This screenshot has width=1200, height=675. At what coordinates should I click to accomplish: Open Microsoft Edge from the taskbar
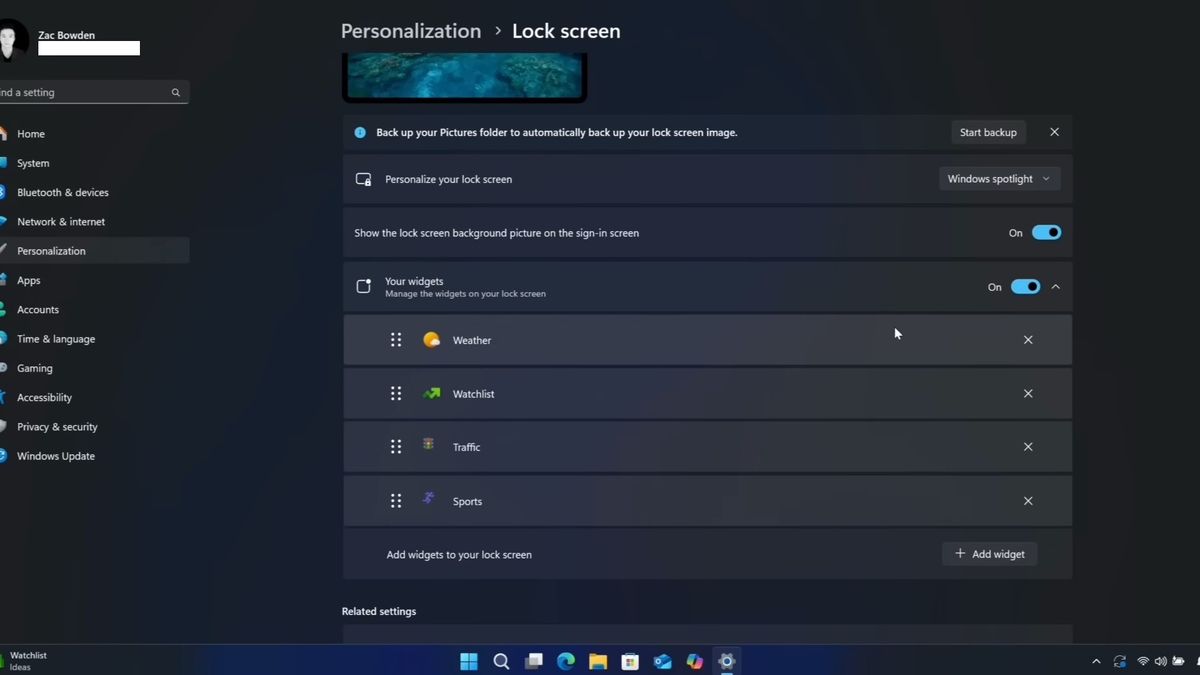pyautogui.click(x=566, y=661)
